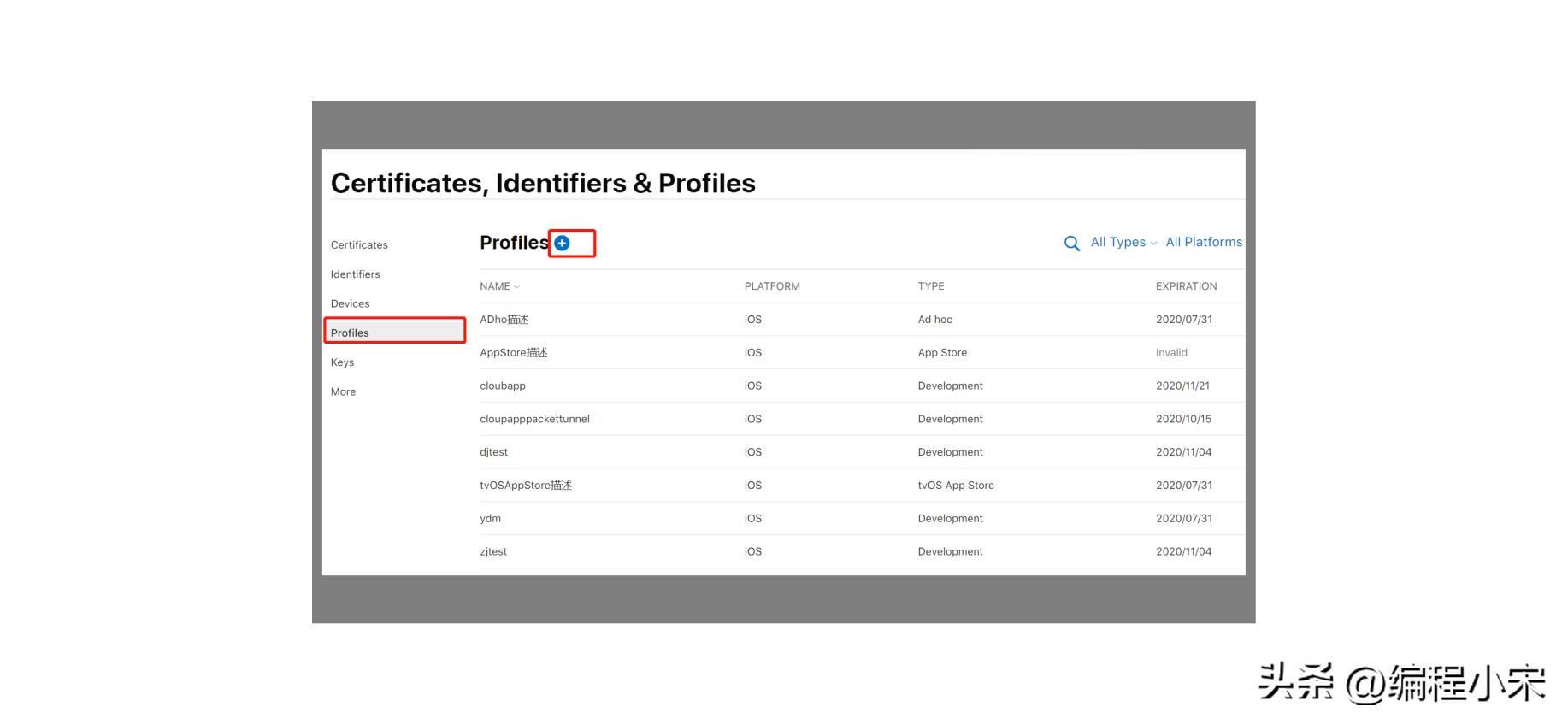Viewport: 1568px width, 724px height.
Task: Open the All Types filter dropdown
Action: pyautogui.click(x=1123, y=243)
